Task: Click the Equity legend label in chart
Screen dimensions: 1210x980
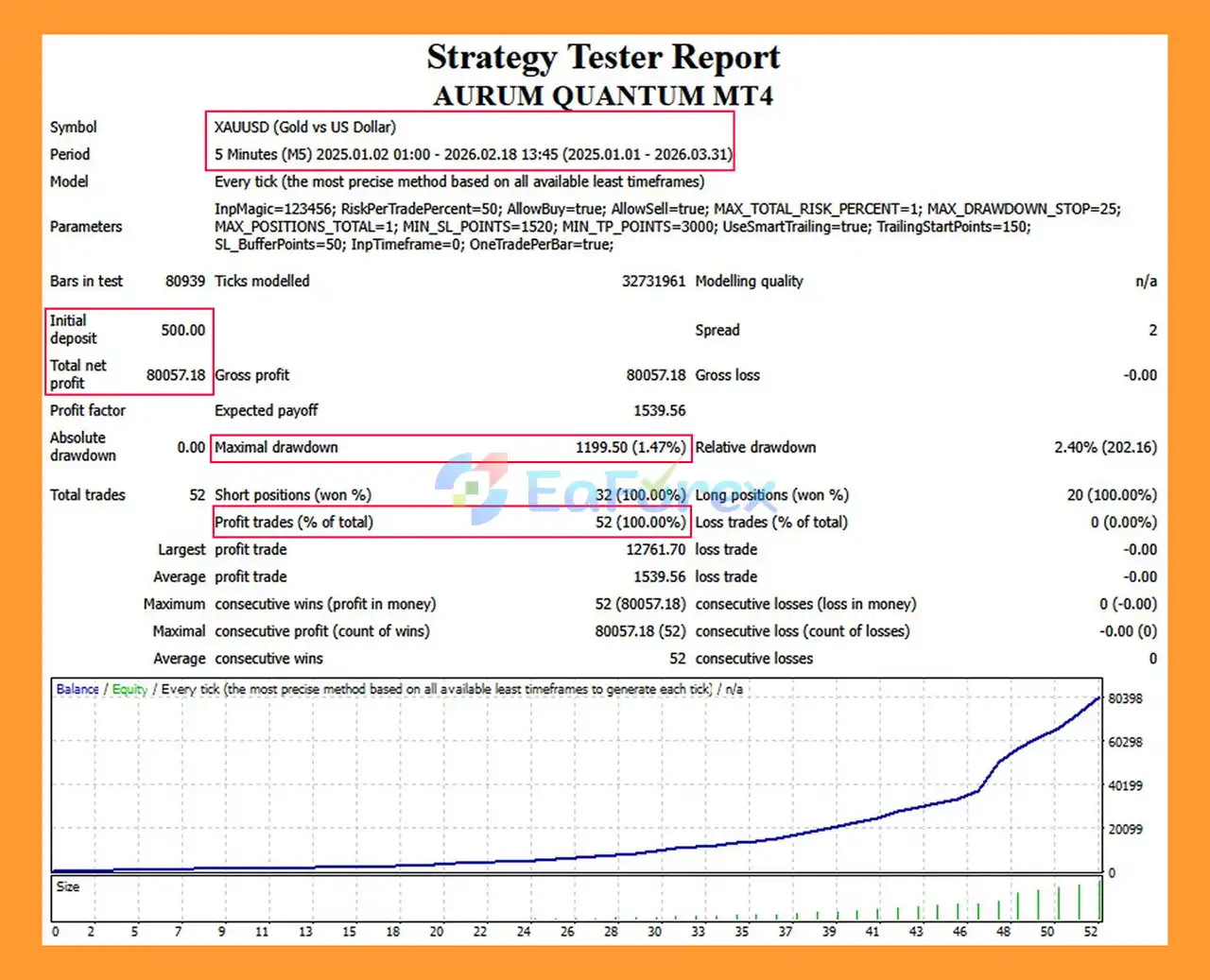Action: pos(130,689)
